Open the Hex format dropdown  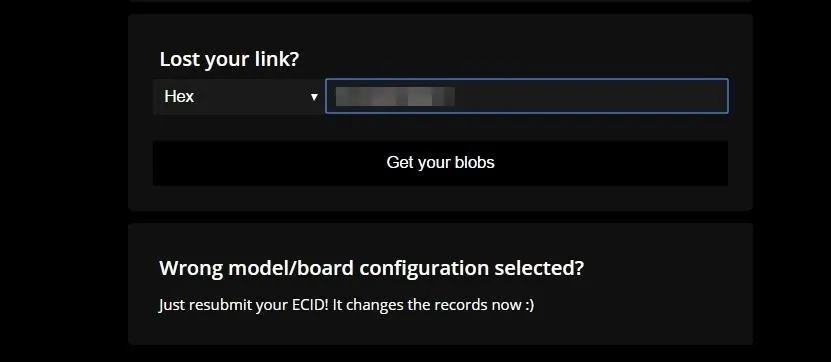tap(238, 96)
